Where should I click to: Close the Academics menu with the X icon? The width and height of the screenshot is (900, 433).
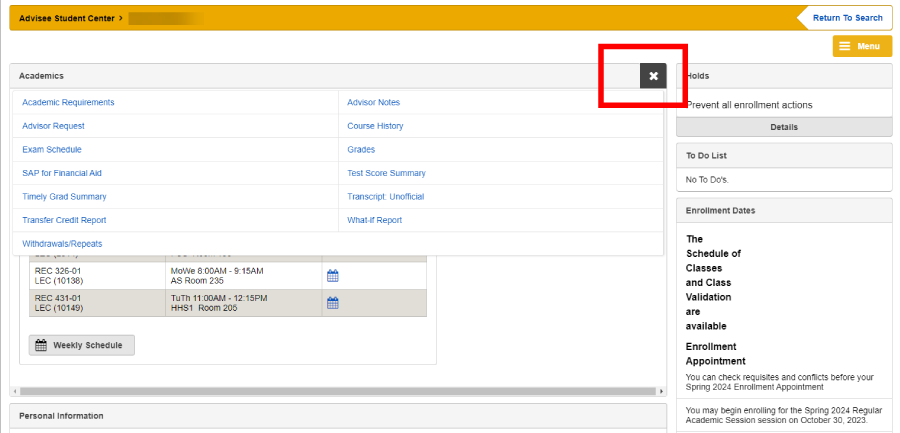pos(653,76)
